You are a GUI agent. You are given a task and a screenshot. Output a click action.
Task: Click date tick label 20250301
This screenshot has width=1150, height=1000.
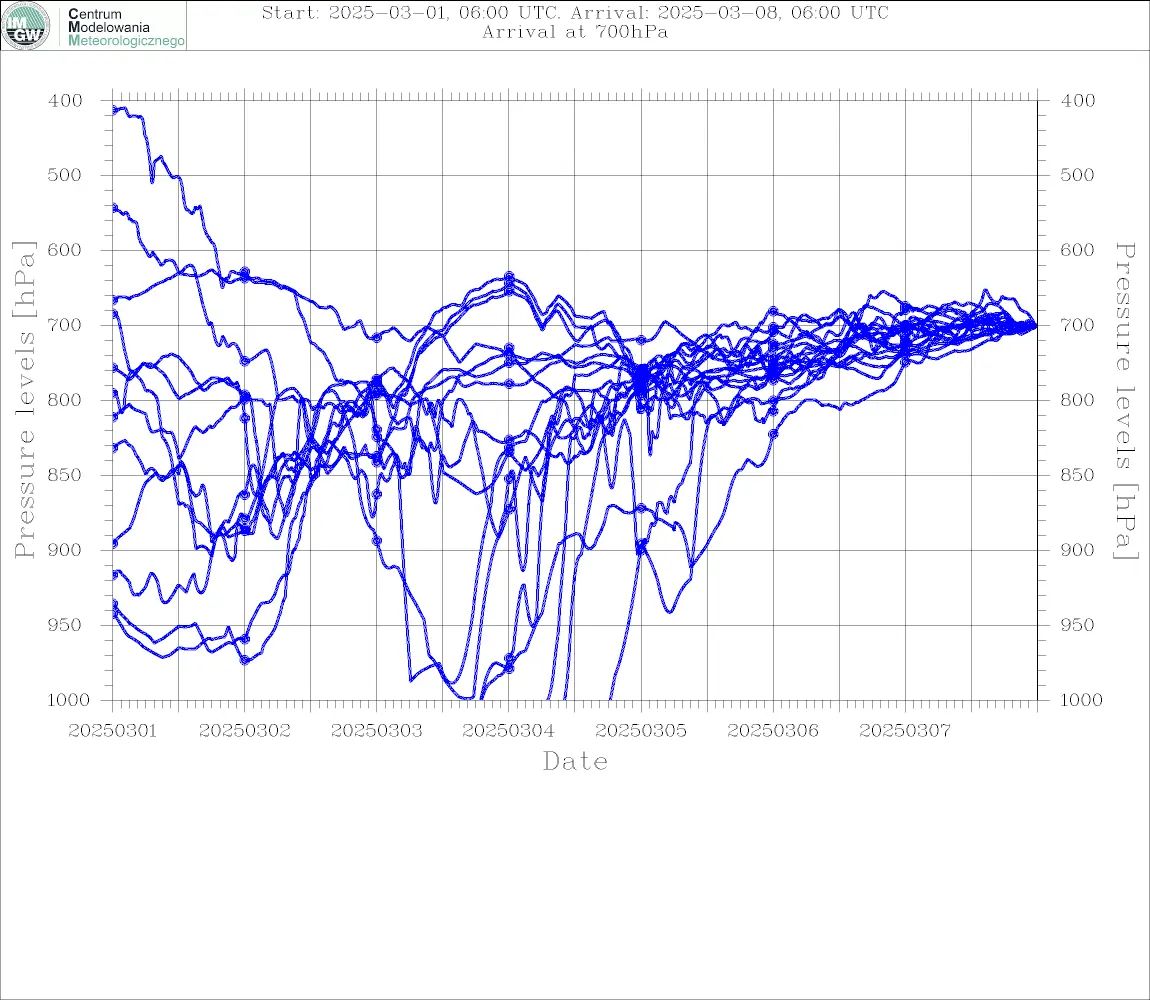coord(112,731)
